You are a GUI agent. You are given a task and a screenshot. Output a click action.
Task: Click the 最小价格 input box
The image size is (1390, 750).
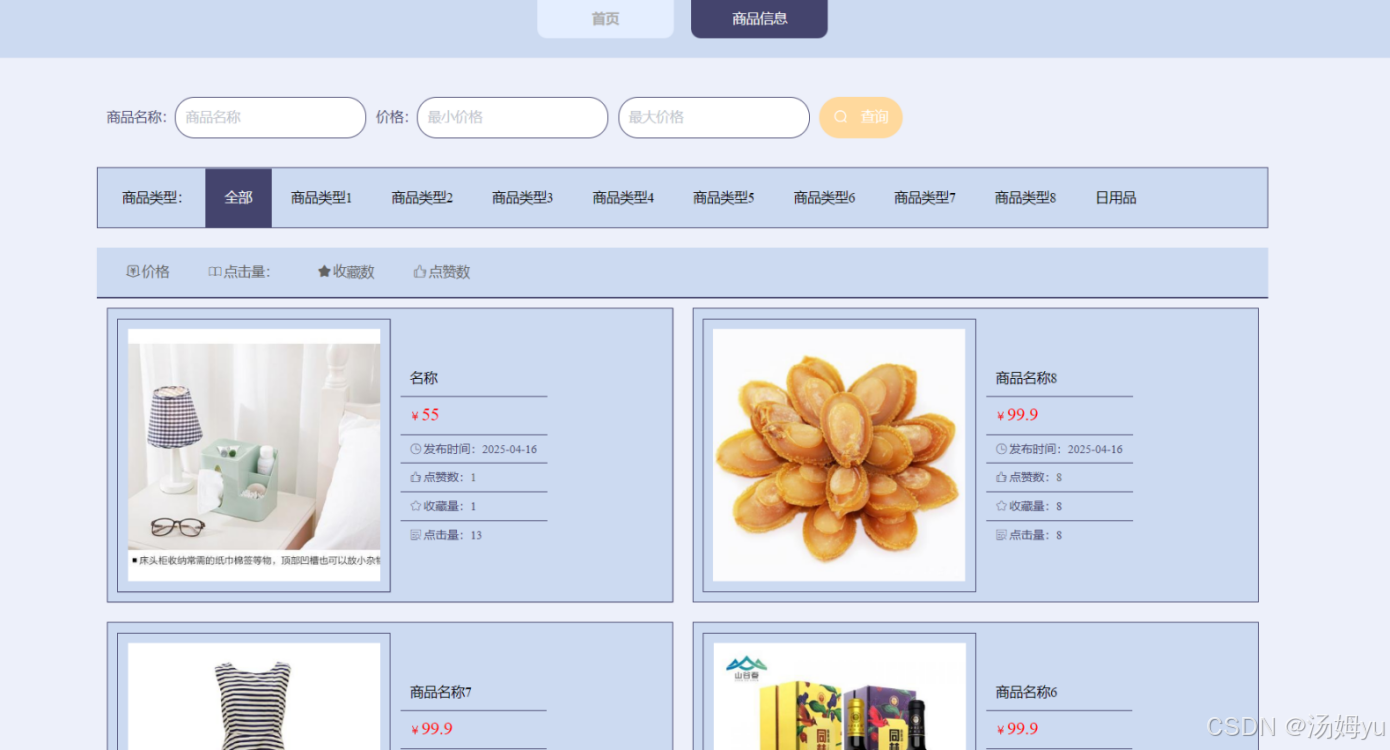coord(512,117)
